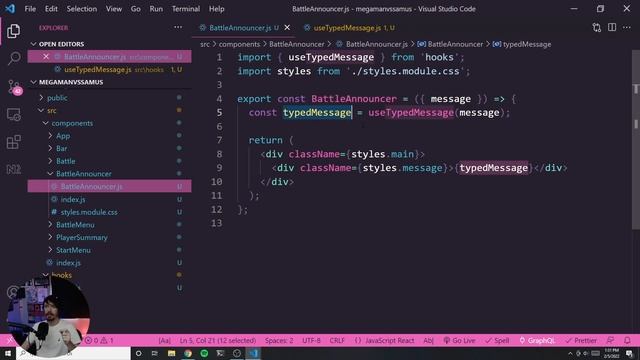Change encoding via UTF-8
Image resolution: width=640 pixels, height=360 pixels.
(x=311, y=340)
